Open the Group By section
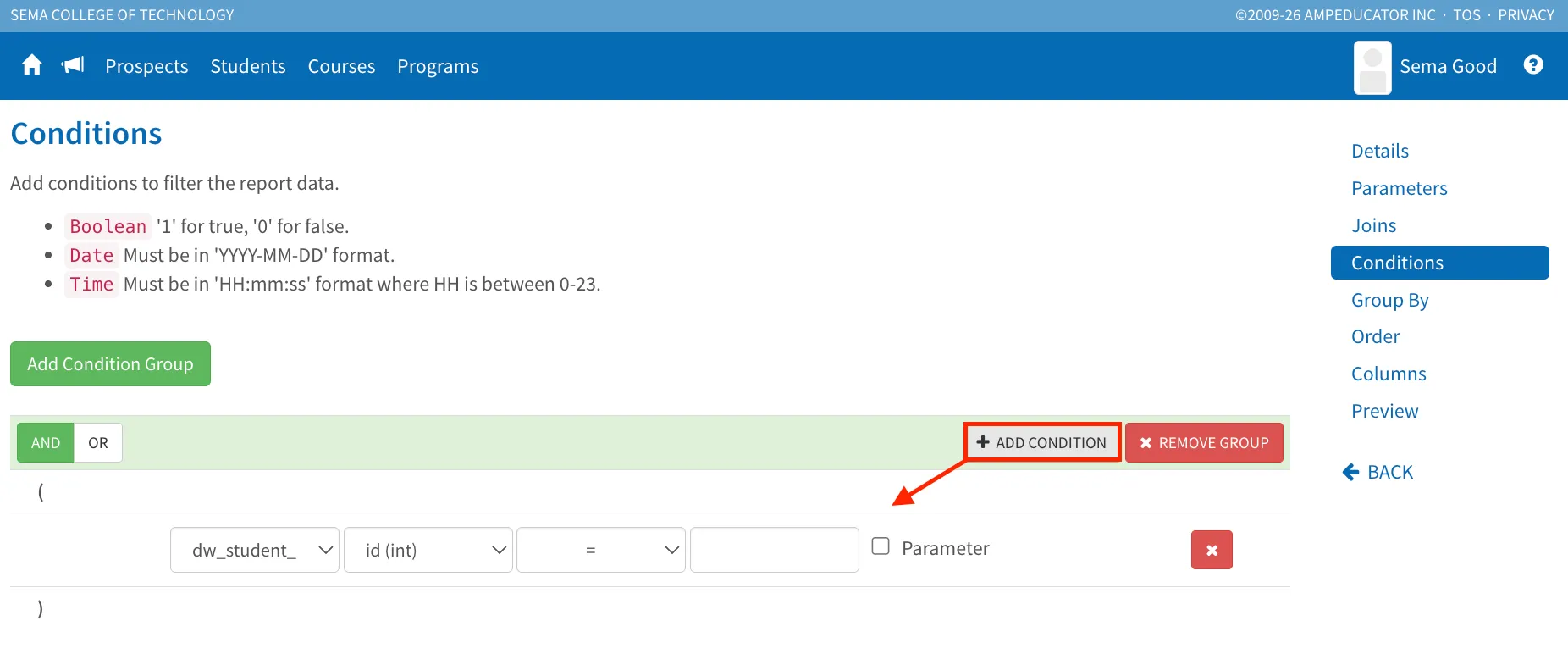The image size is (1568, 654). (1390, 300)
